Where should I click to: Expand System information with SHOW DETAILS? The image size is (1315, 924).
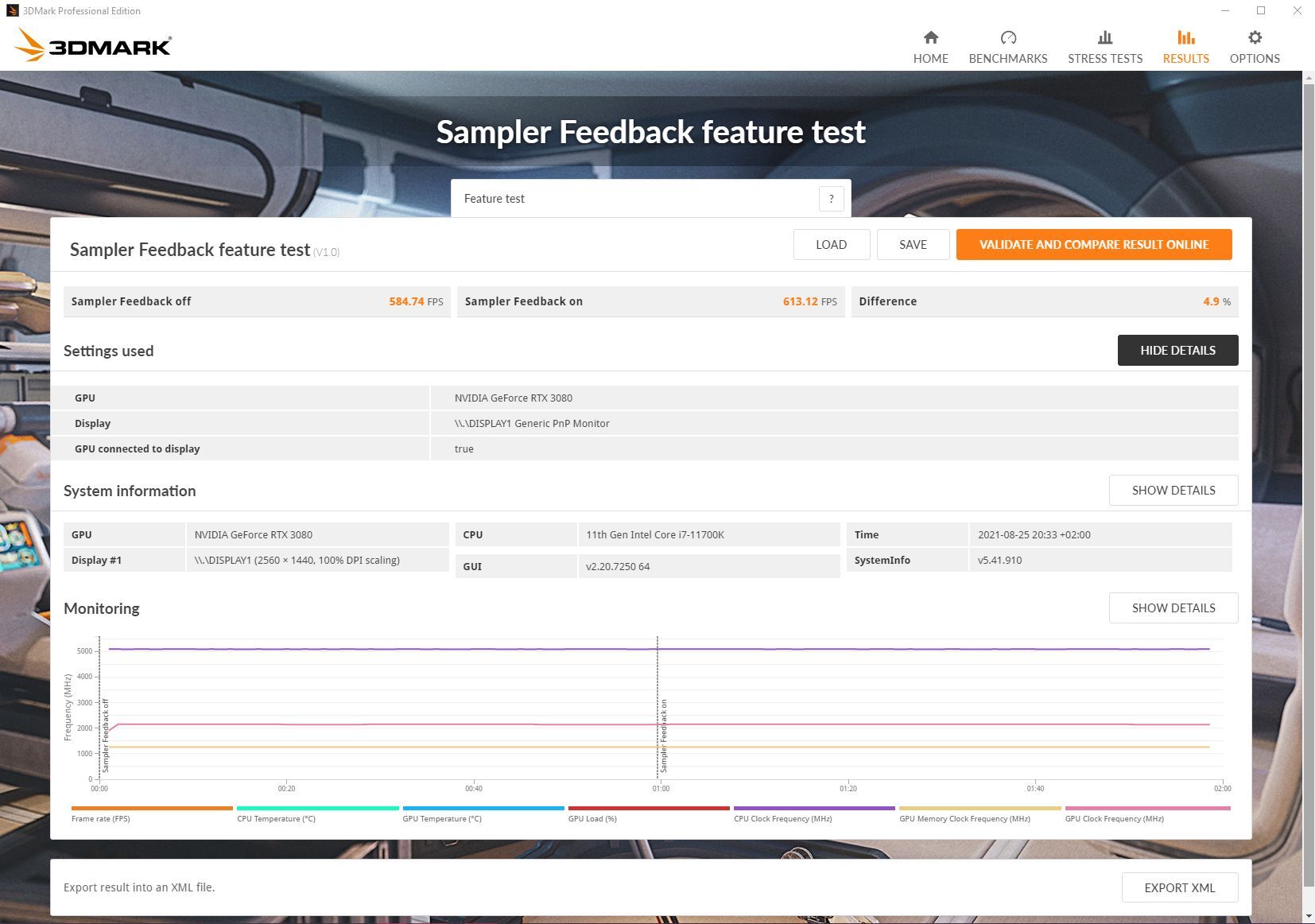pyautogui.click(x=1173, y=490)
